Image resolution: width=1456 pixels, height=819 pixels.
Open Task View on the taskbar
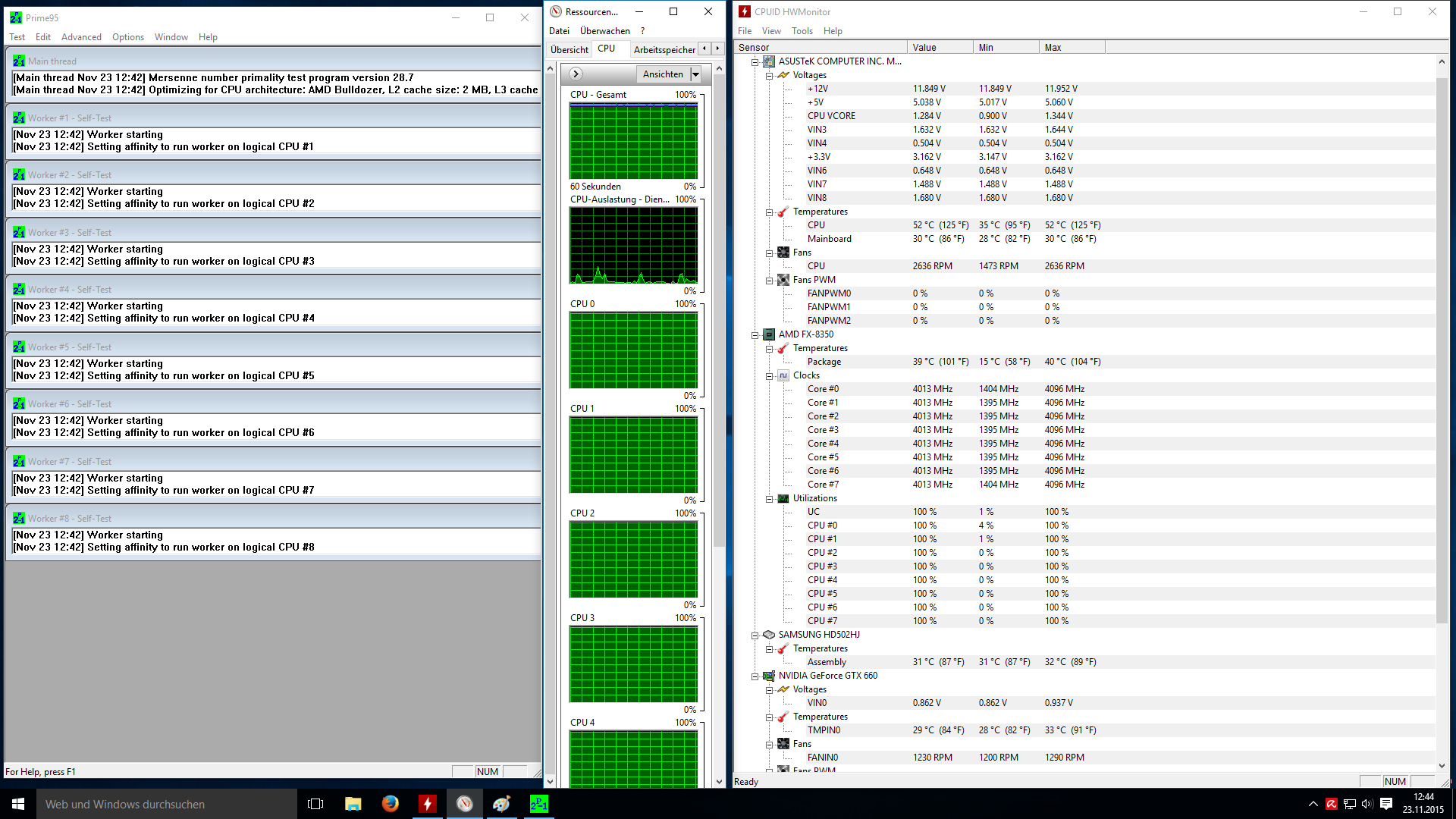[x=315, y=804]
